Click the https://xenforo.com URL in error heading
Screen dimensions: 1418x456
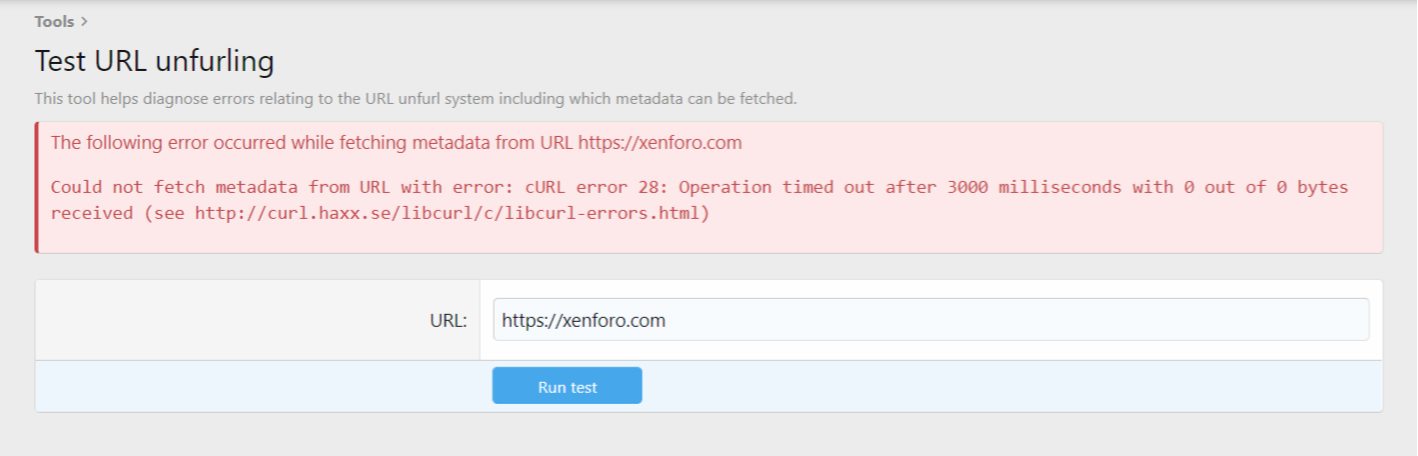[x=660, y=142]
